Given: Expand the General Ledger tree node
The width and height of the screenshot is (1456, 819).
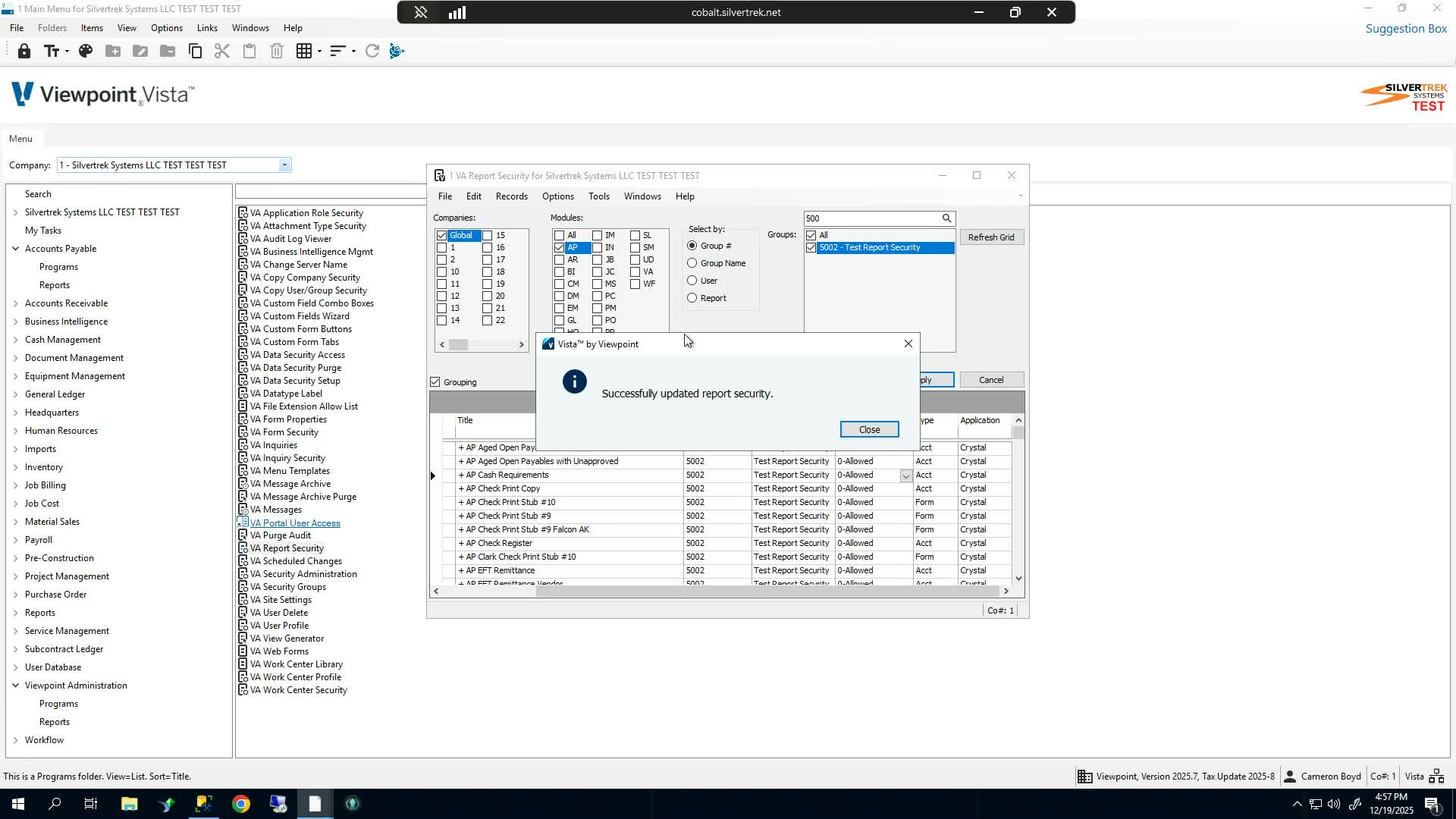Looking at the screenshot, I should (x=15, y=394).
